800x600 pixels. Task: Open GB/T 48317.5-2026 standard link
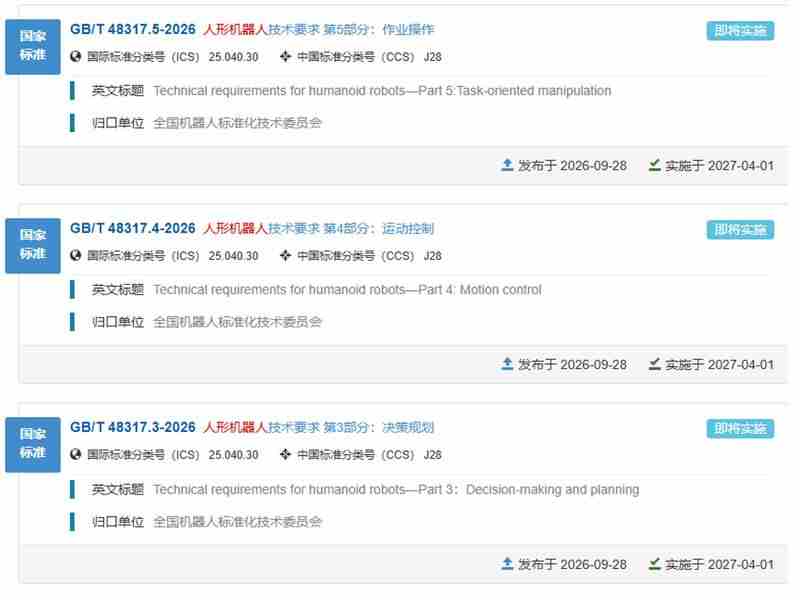[x=133, y=29]
